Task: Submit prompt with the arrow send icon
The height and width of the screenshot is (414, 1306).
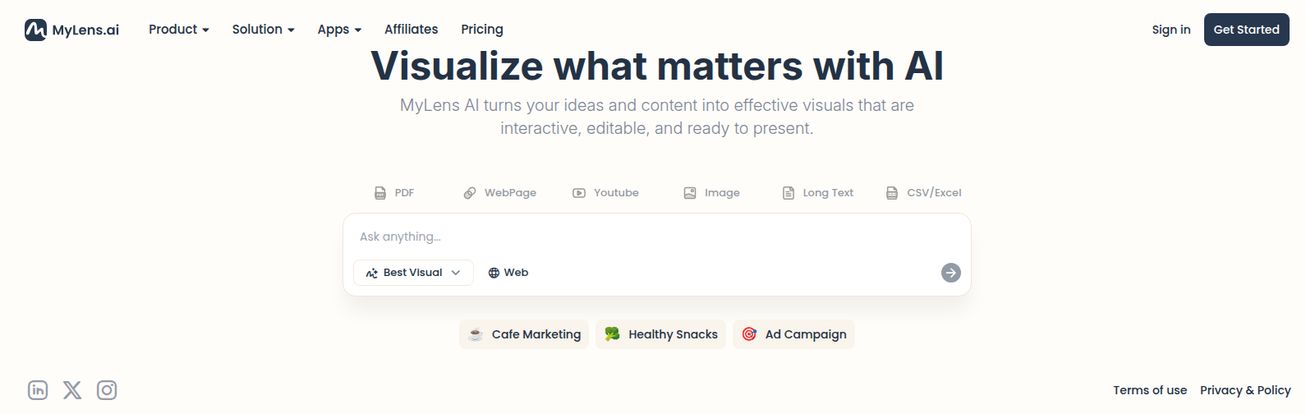Action: pos(951,272)
